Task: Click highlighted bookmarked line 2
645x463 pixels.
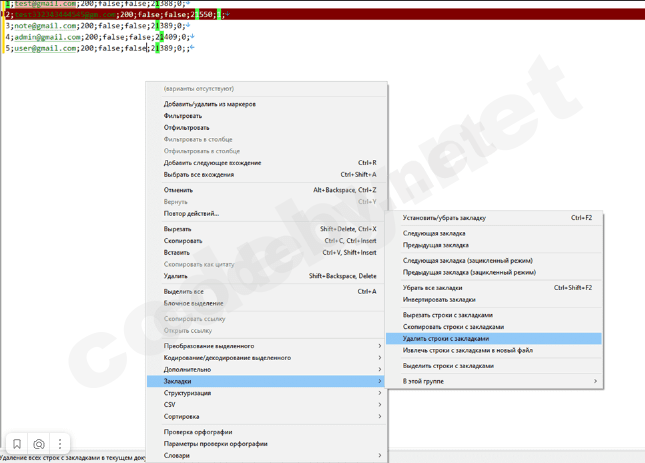Action: click(322, 14)
